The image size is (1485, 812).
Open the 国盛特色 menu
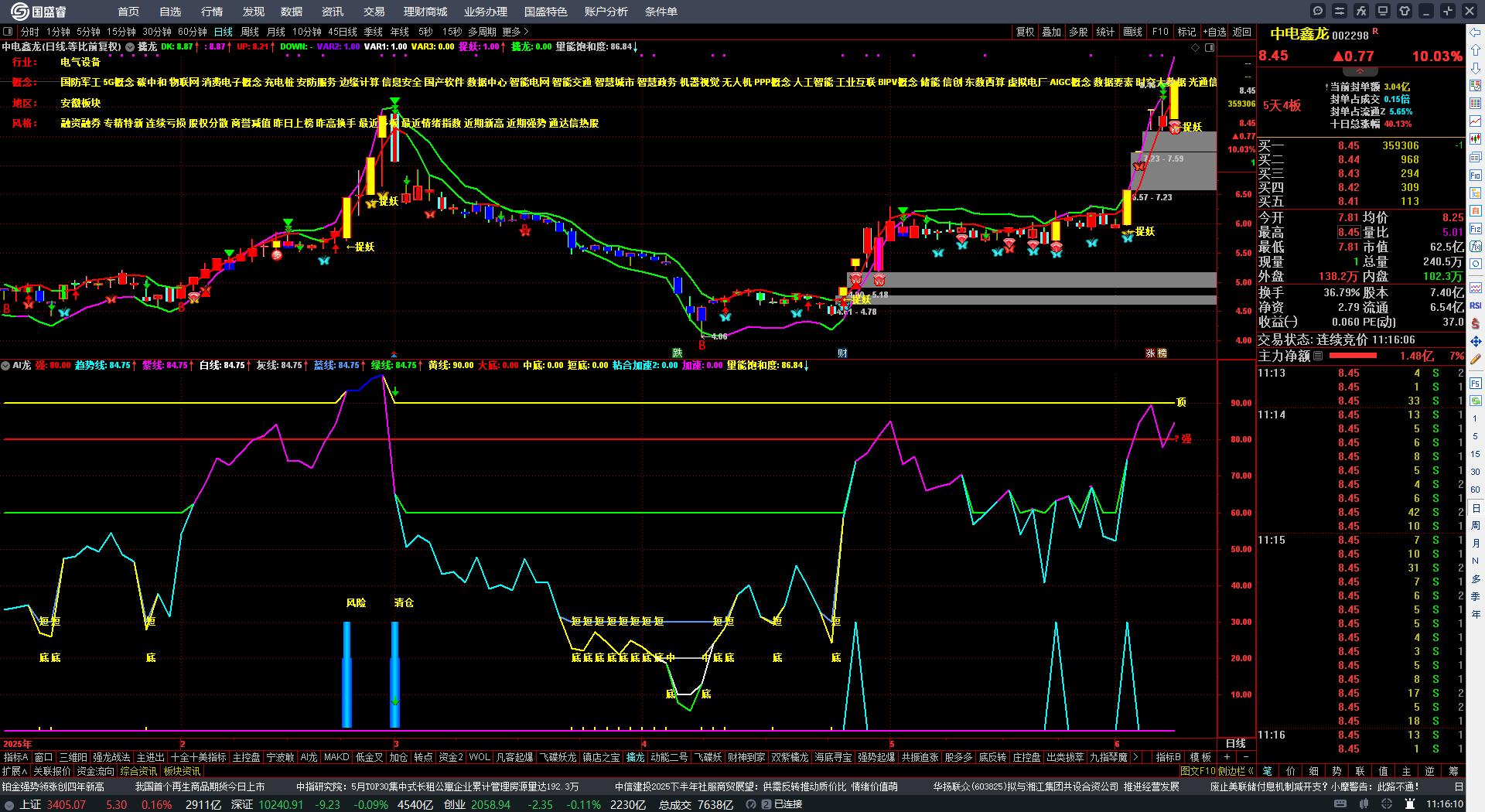(x=546, y=12)
